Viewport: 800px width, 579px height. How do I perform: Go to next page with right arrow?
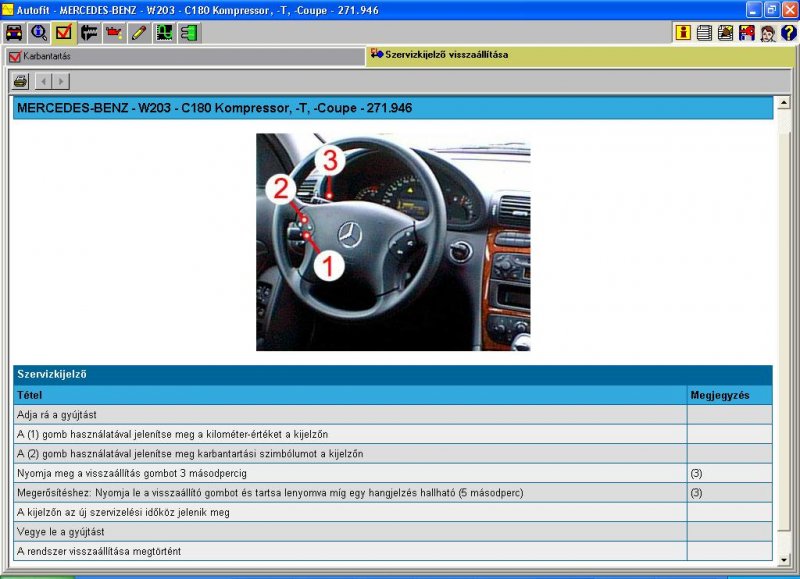61,81
